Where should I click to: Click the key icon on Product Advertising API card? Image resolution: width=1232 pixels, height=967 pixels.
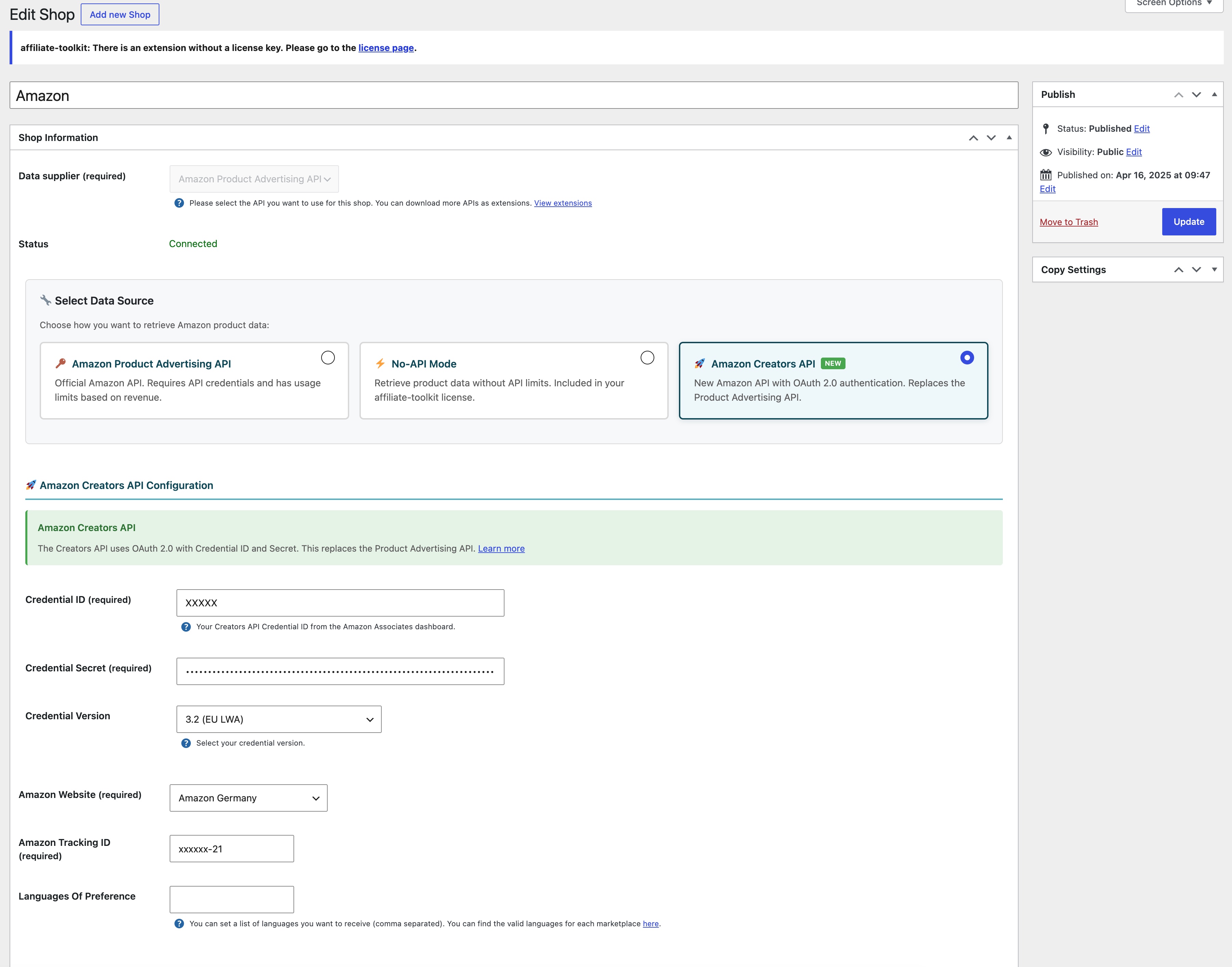point(61,363)
